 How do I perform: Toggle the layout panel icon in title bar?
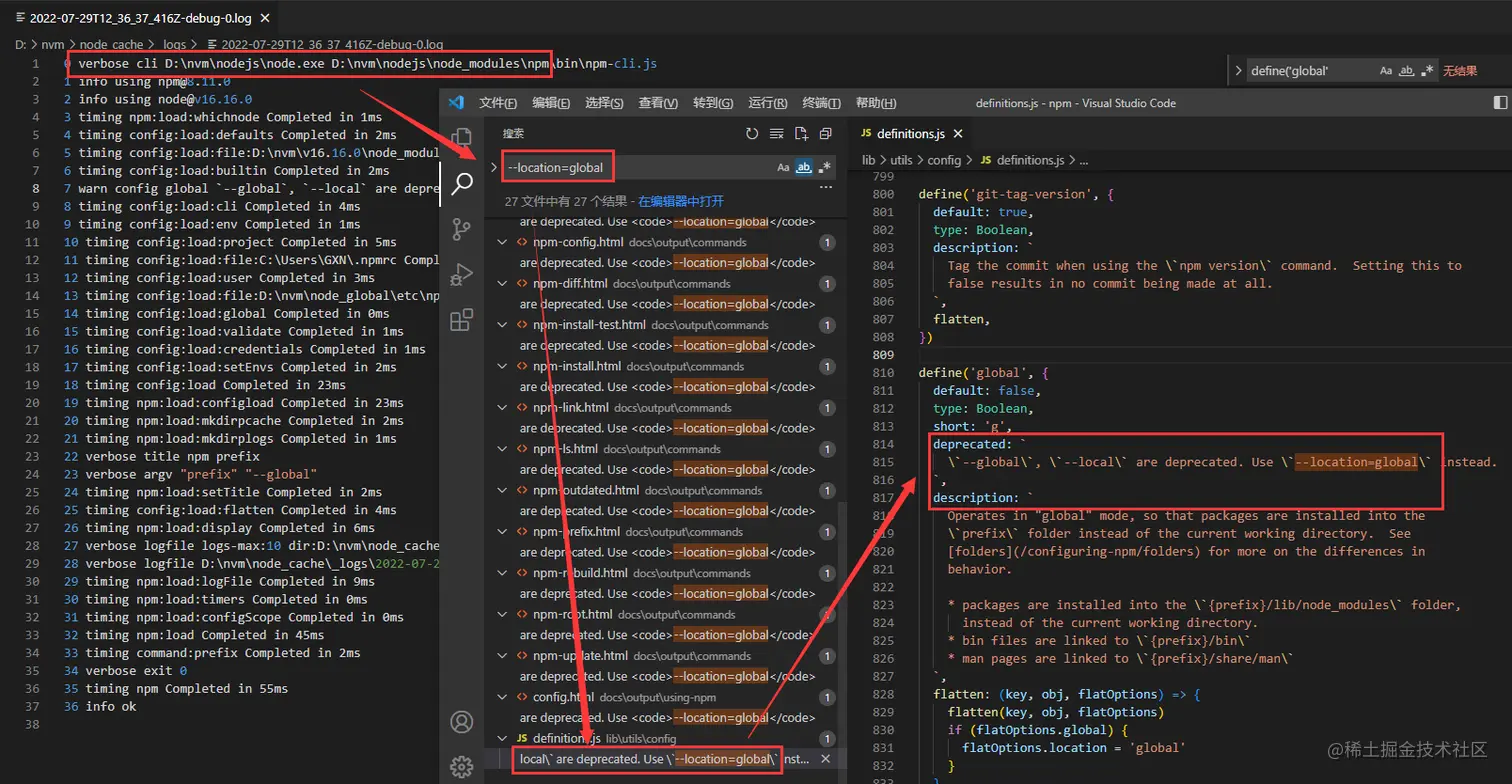coord(1500,103)
